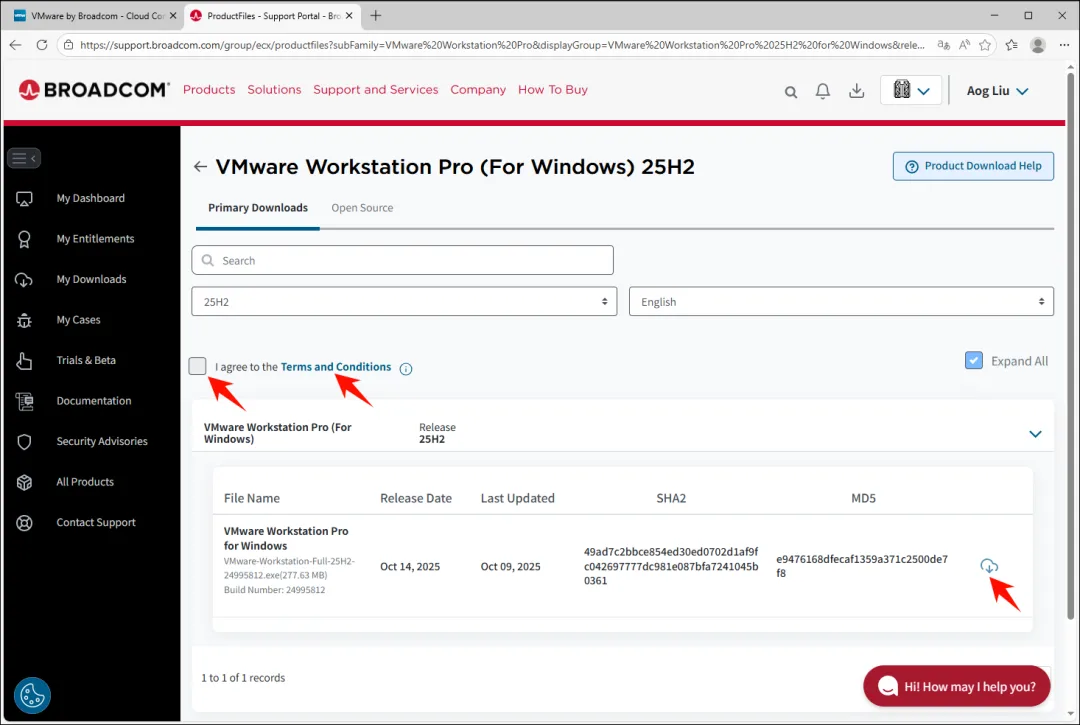
Task: Open browser favorites list icon
Action: tap(1011, 45)
